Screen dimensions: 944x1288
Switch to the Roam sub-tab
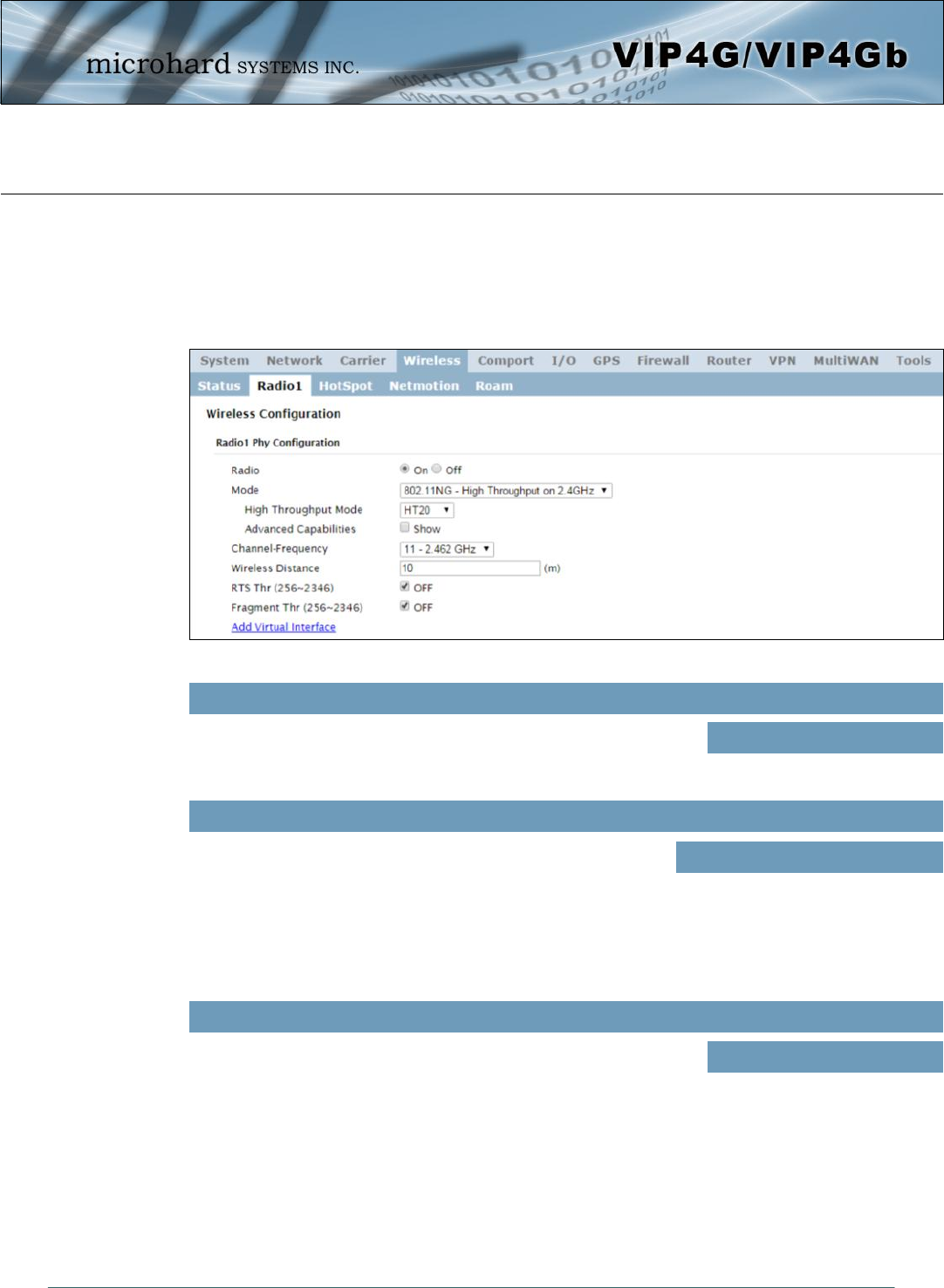coord(494,386)
